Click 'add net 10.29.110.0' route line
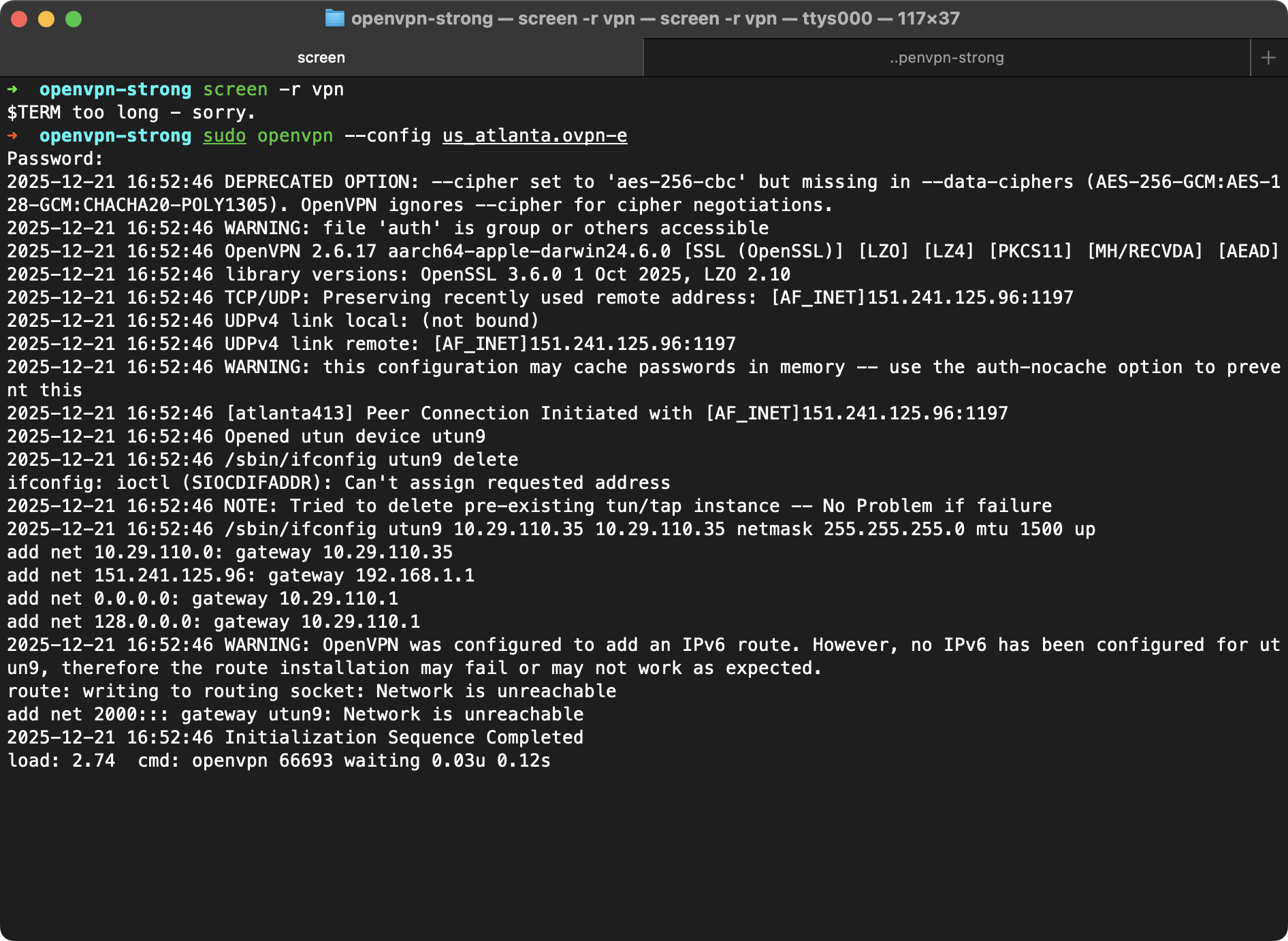This screenshot has height=941, width=1288. click(229, 552)
